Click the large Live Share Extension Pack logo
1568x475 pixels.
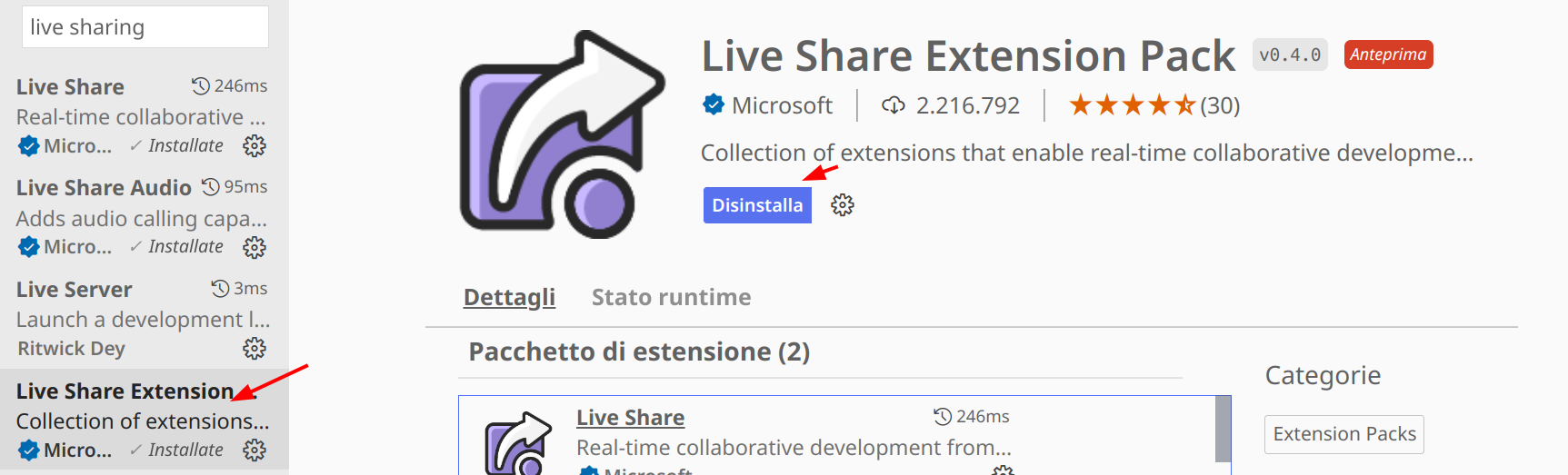(562, 134)
